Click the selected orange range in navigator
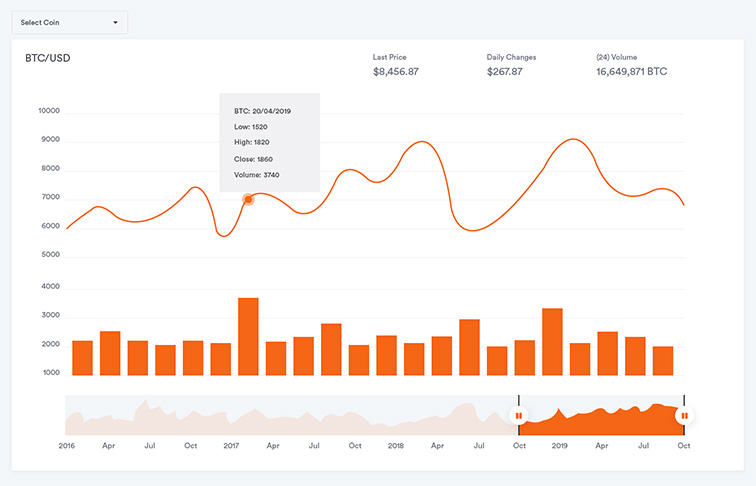 pyautogui.click(x=600, y=422)
